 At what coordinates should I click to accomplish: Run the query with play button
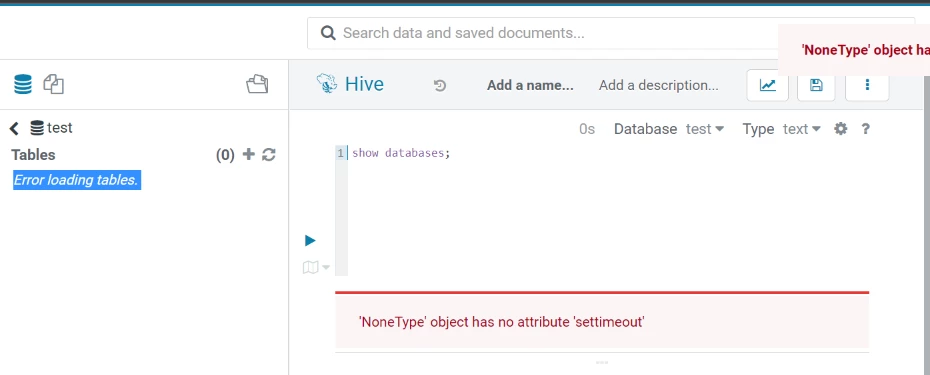tap(310, 240)
